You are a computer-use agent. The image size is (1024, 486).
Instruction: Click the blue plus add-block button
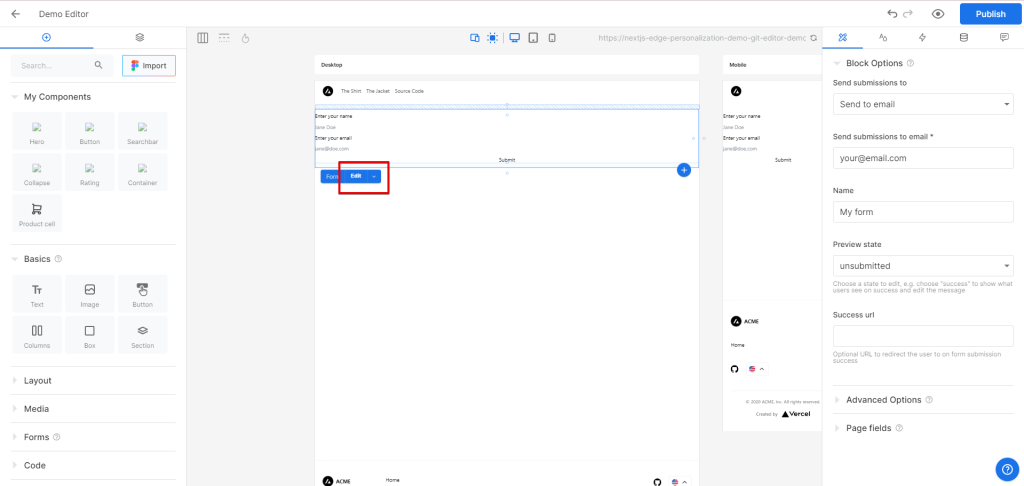click(684, 170)
